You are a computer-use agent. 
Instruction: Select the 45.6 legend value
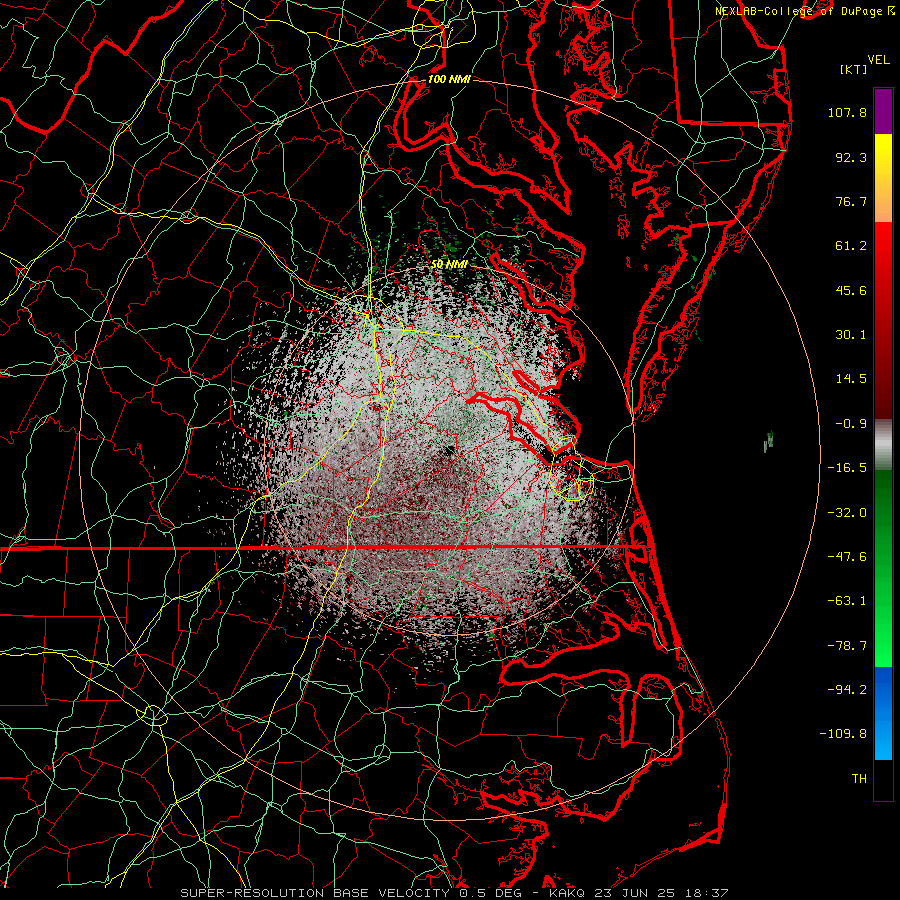[851, 290]
